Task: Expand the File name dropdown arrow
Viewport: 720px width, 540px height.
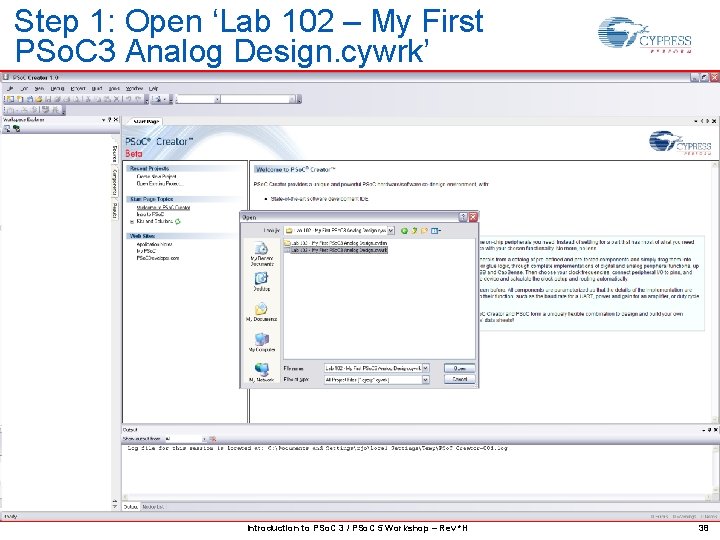Action: click(426, 368)
